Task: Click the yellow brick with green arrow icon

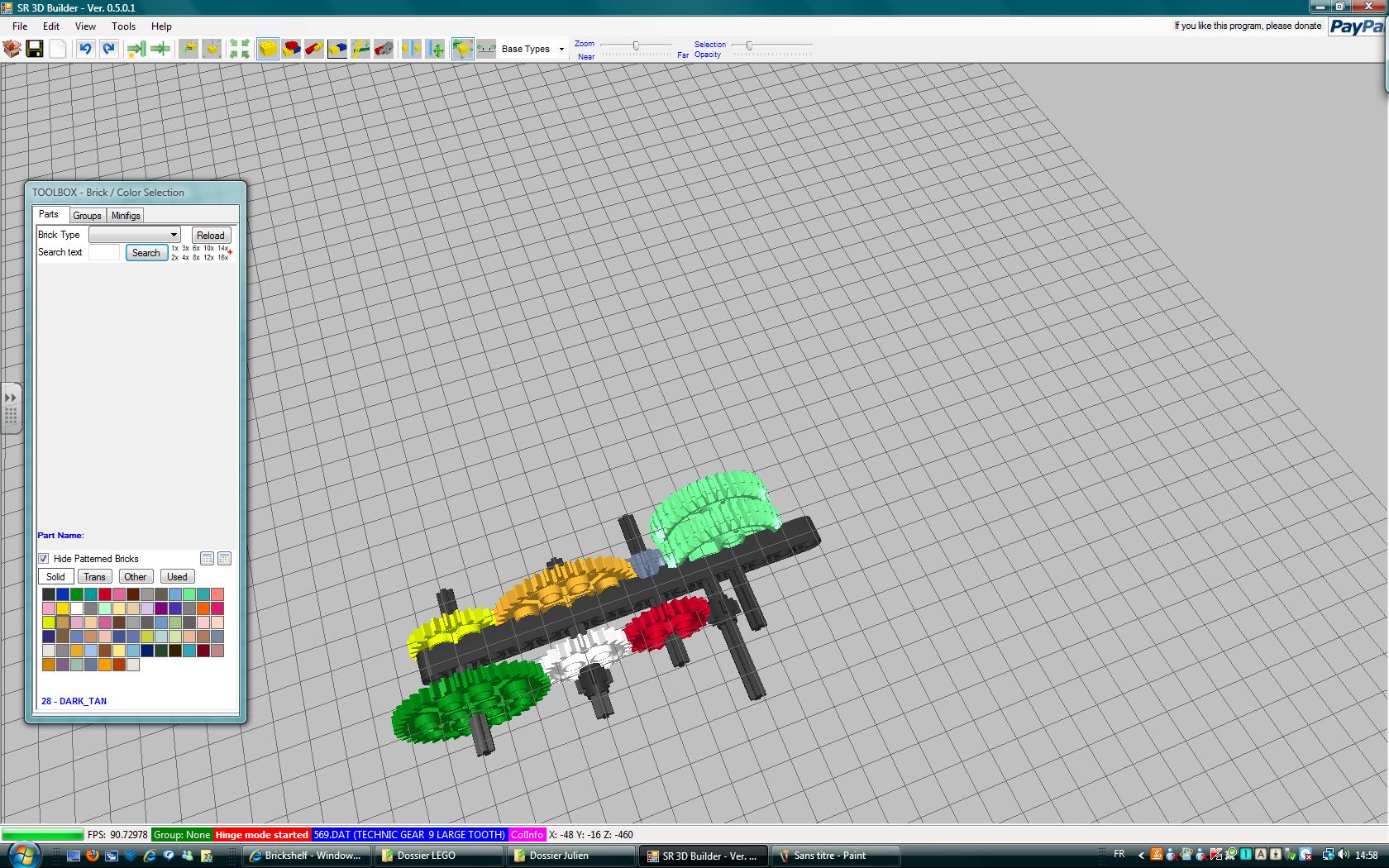Action: (189, 49)
